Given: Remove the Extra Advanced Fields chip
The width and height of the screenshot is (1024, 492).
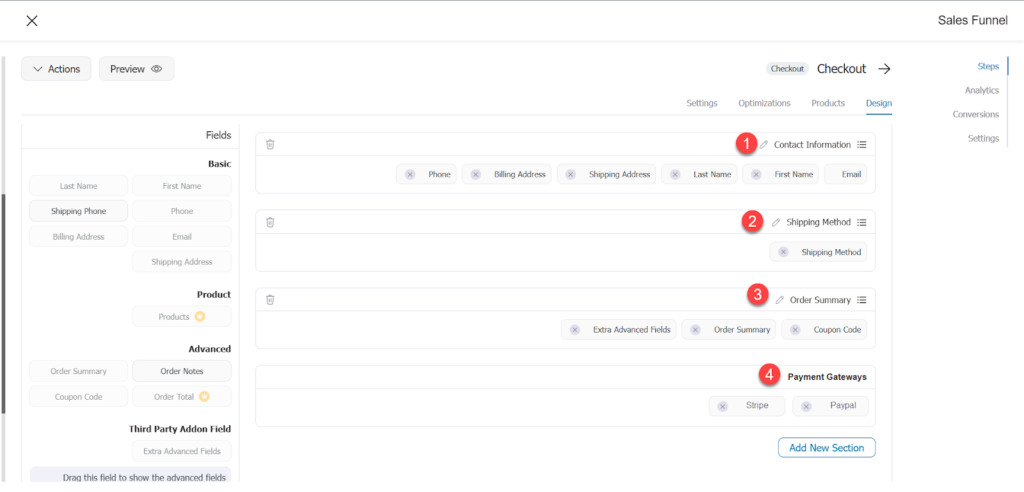Looking at the screenshot, I should 575,330.
